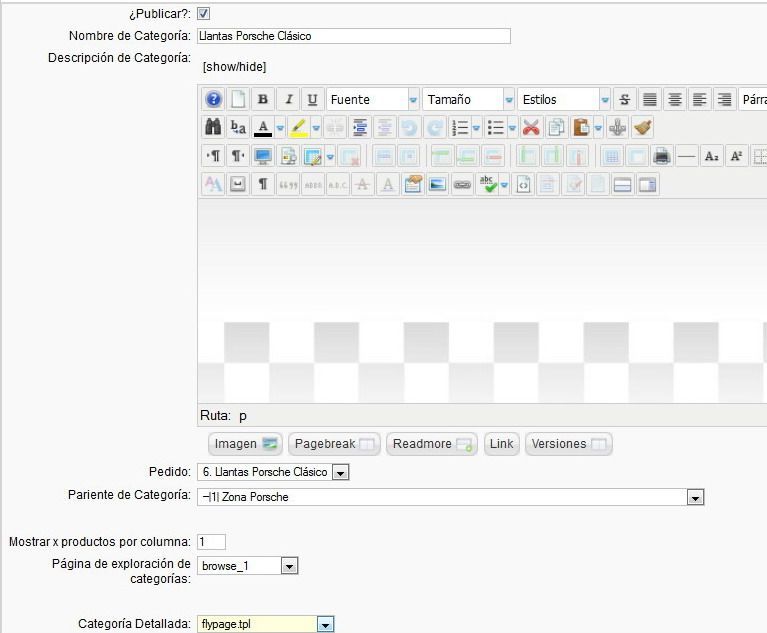Click the Versiones button
Viewport: 767px width, 633px height.
click(568, 444)
